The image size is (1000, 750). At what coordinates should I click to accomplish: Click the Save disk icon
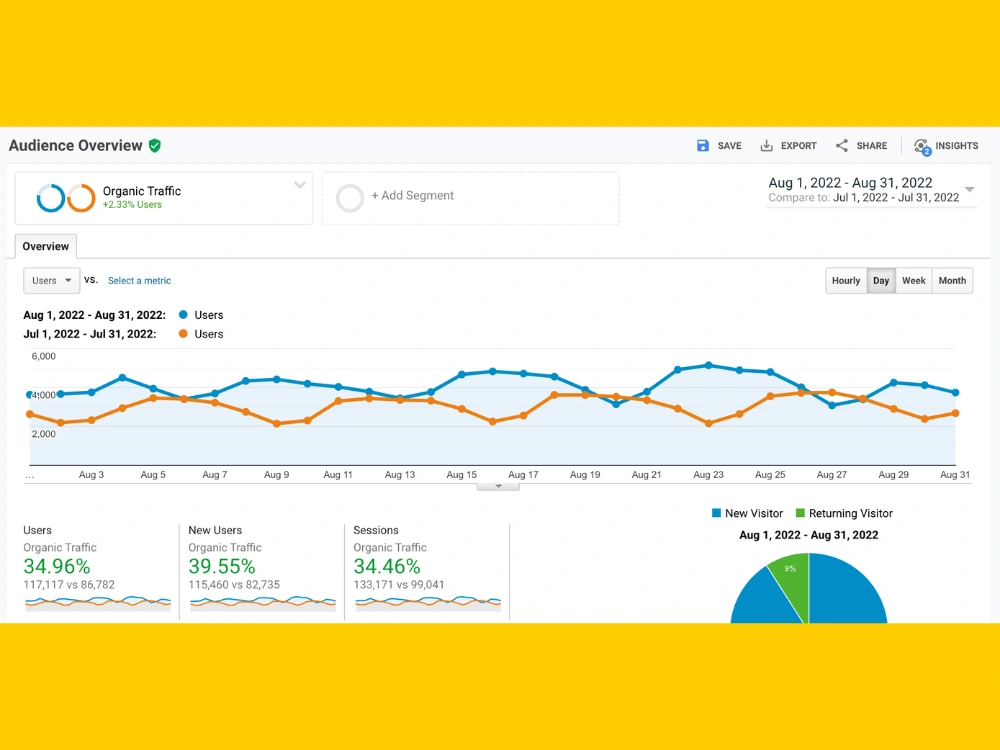pyautogui.click(x=703, y=145)
